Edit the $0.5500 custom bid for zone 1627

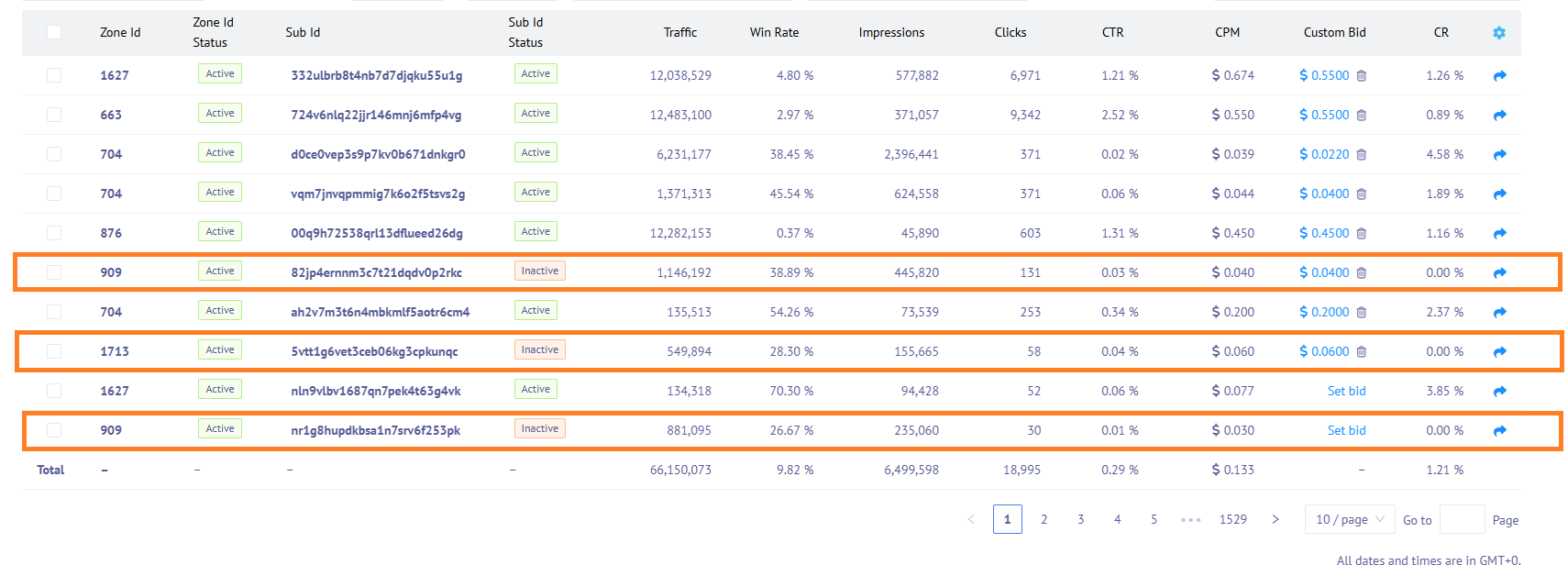pyautogui.click(x=1324, y=75)
